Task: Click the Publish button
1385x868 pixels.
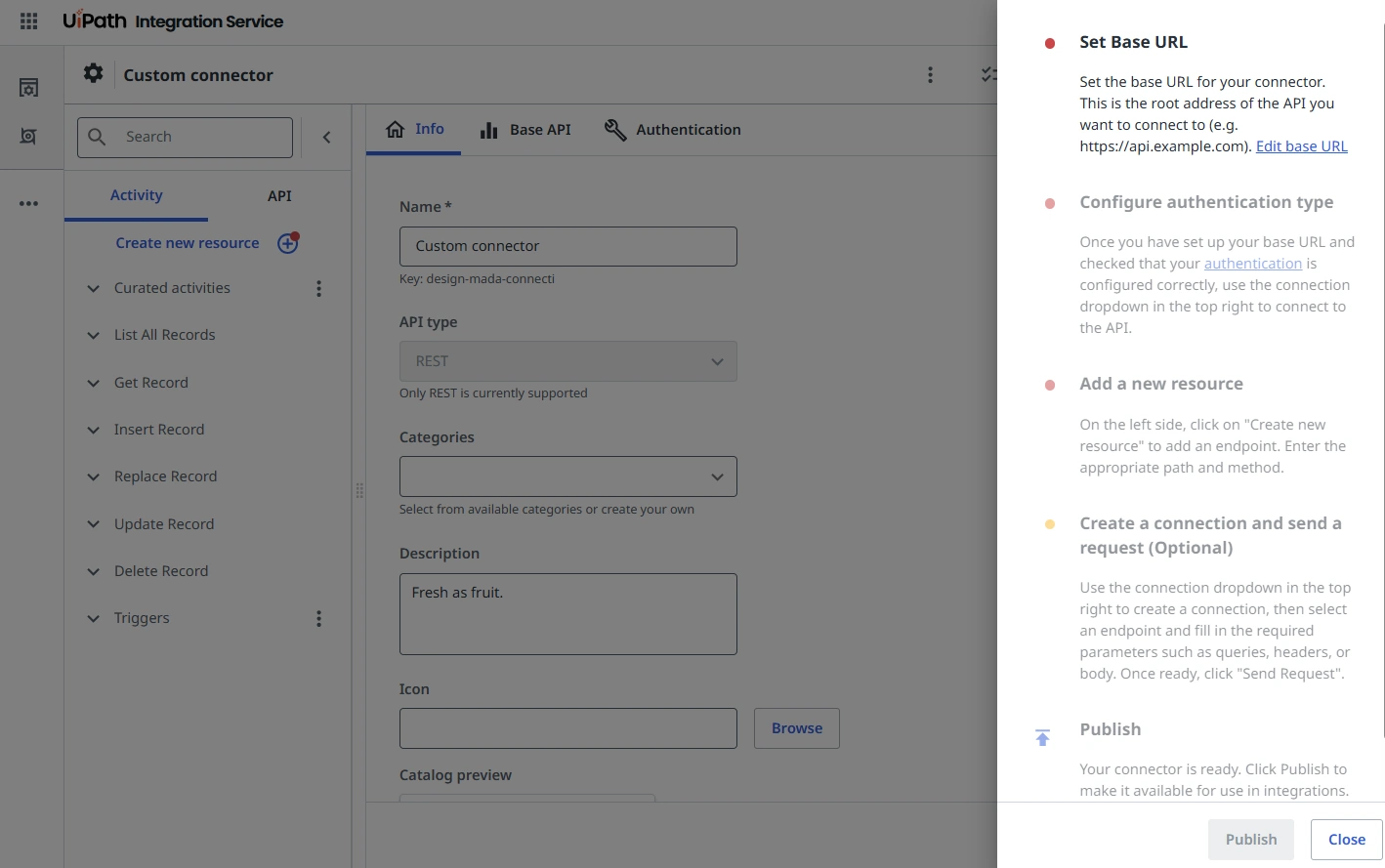Action: point(1251,840)
